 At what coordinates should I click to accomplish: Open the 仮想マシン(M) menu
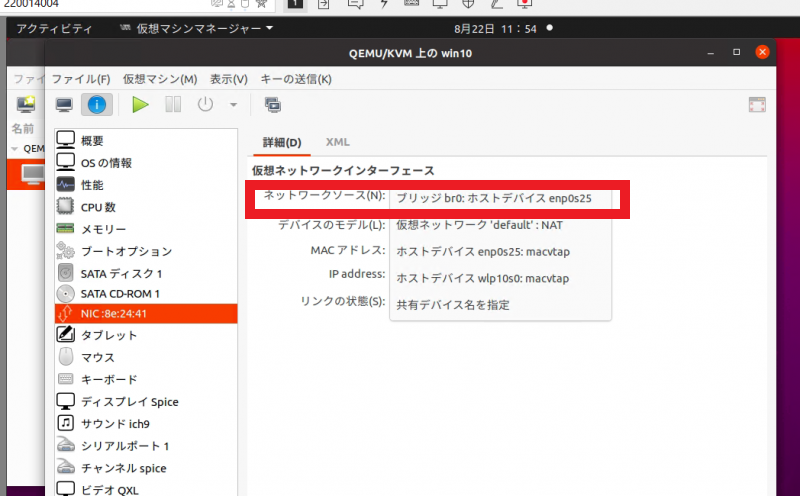point(160,79)
